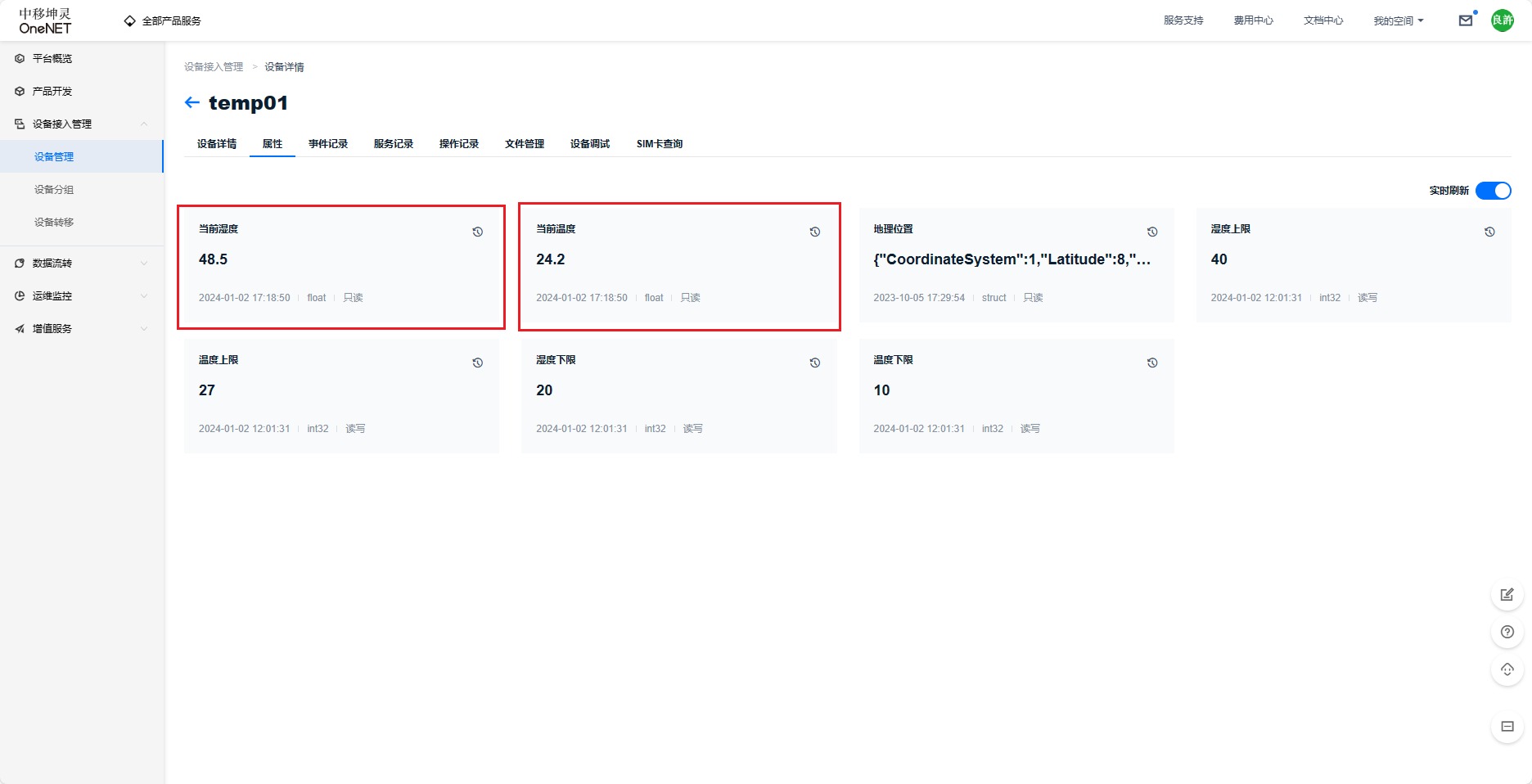Switch to the 设备详情 tab
Image resolution: width=1532 pixels, height=784 pixels.
pos(217,144)
